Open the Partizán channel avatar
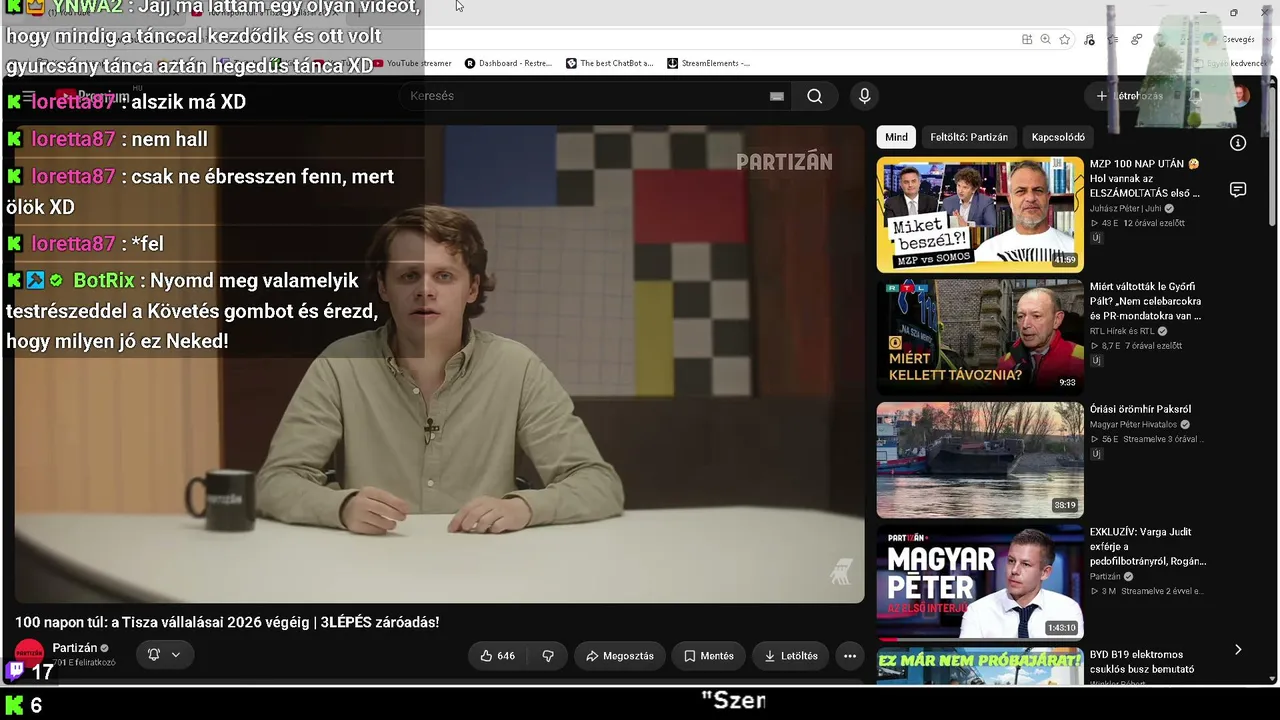Image resolution: width=1280 pixels, height=720 pixels. coord(30,655)
